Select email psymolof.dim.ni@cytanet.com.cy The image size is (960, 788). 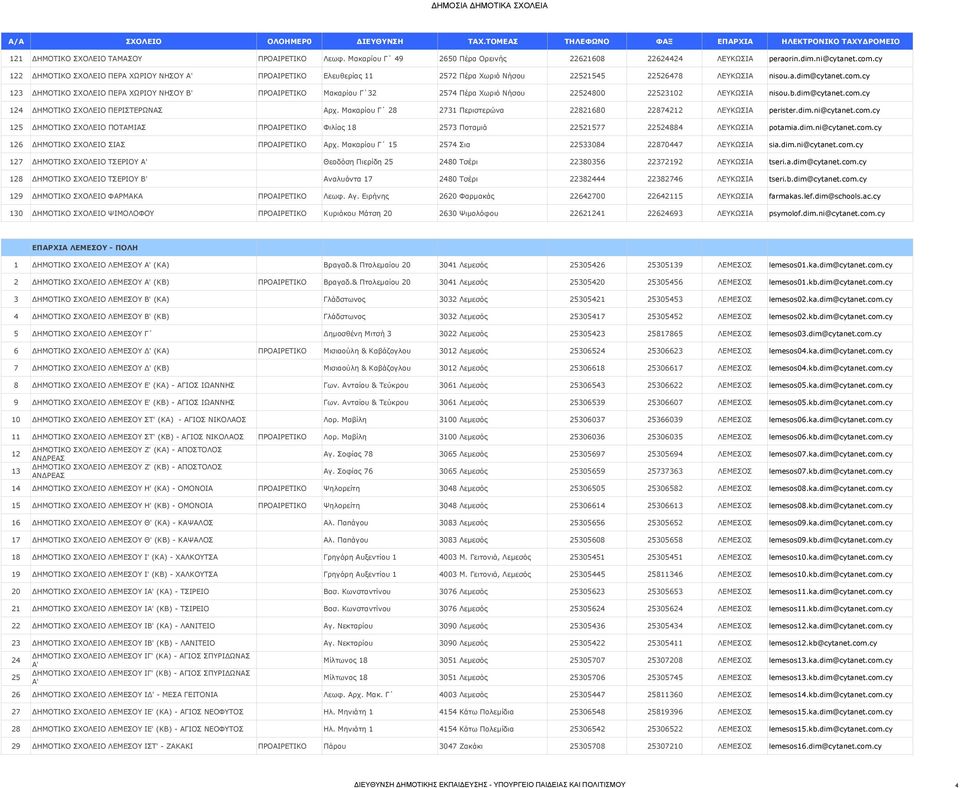[827, 213]
